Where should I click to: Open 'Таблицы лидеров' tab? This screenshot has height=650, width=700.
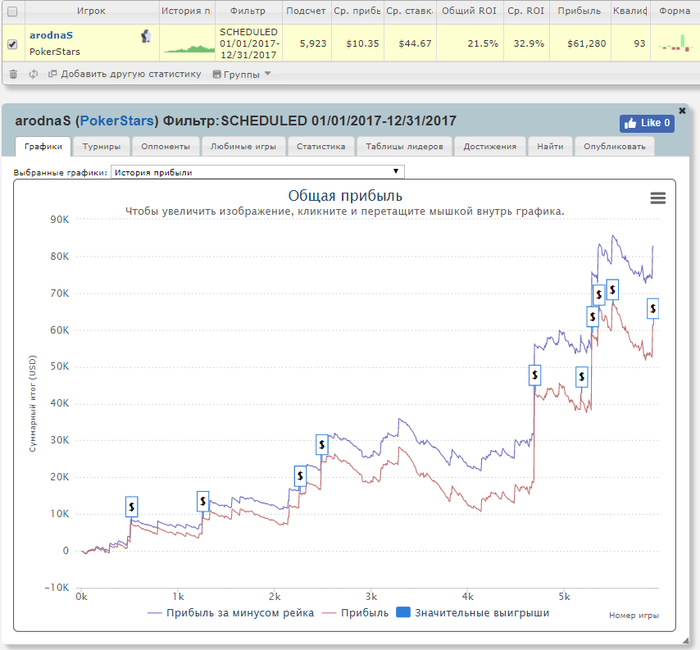404,146
